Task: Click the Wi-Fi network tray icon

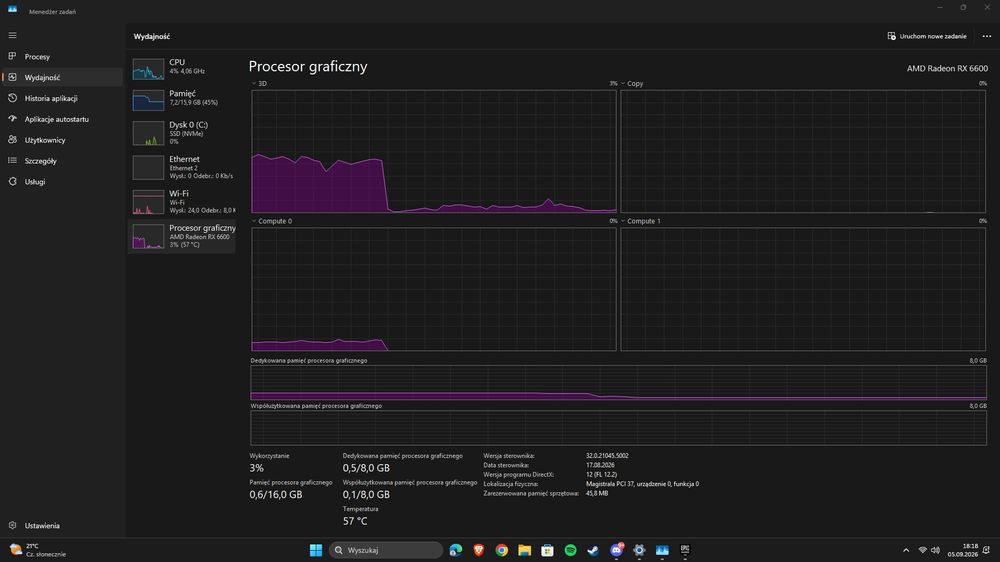Action: (922, 550)
